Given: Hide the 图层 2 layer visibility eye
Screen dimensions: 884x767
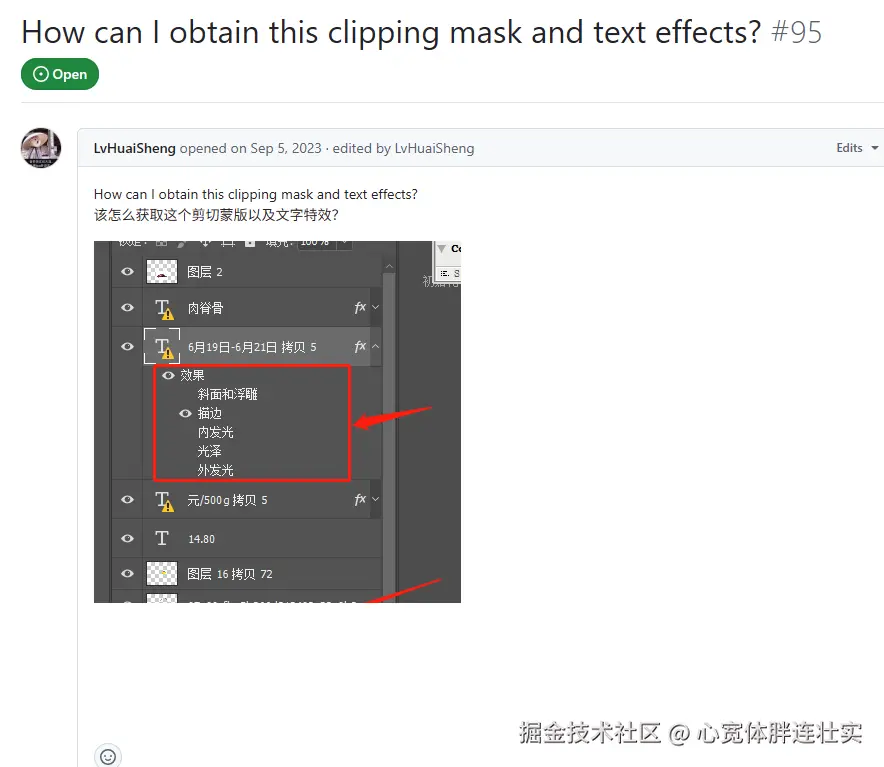Looking at the screenshot, I should click(x=127, y=272).
